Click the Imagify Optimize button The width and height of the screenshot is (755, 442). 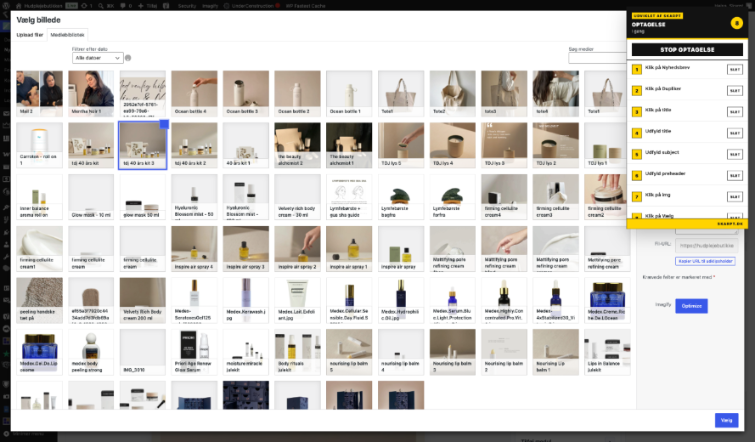691,306
